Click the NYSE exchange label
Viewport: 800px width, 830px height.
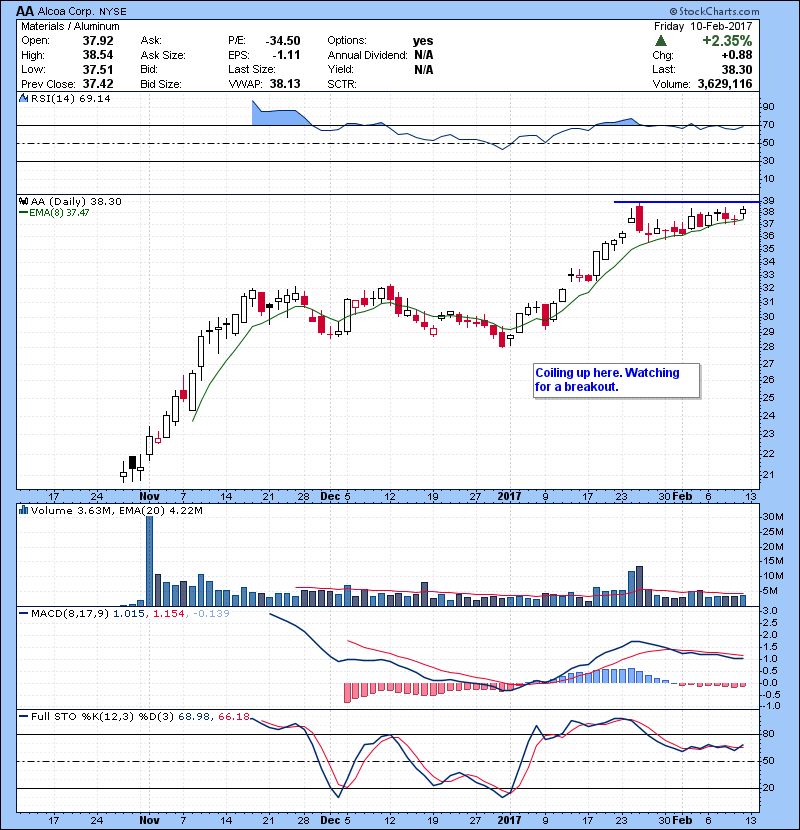pos(113,12)
